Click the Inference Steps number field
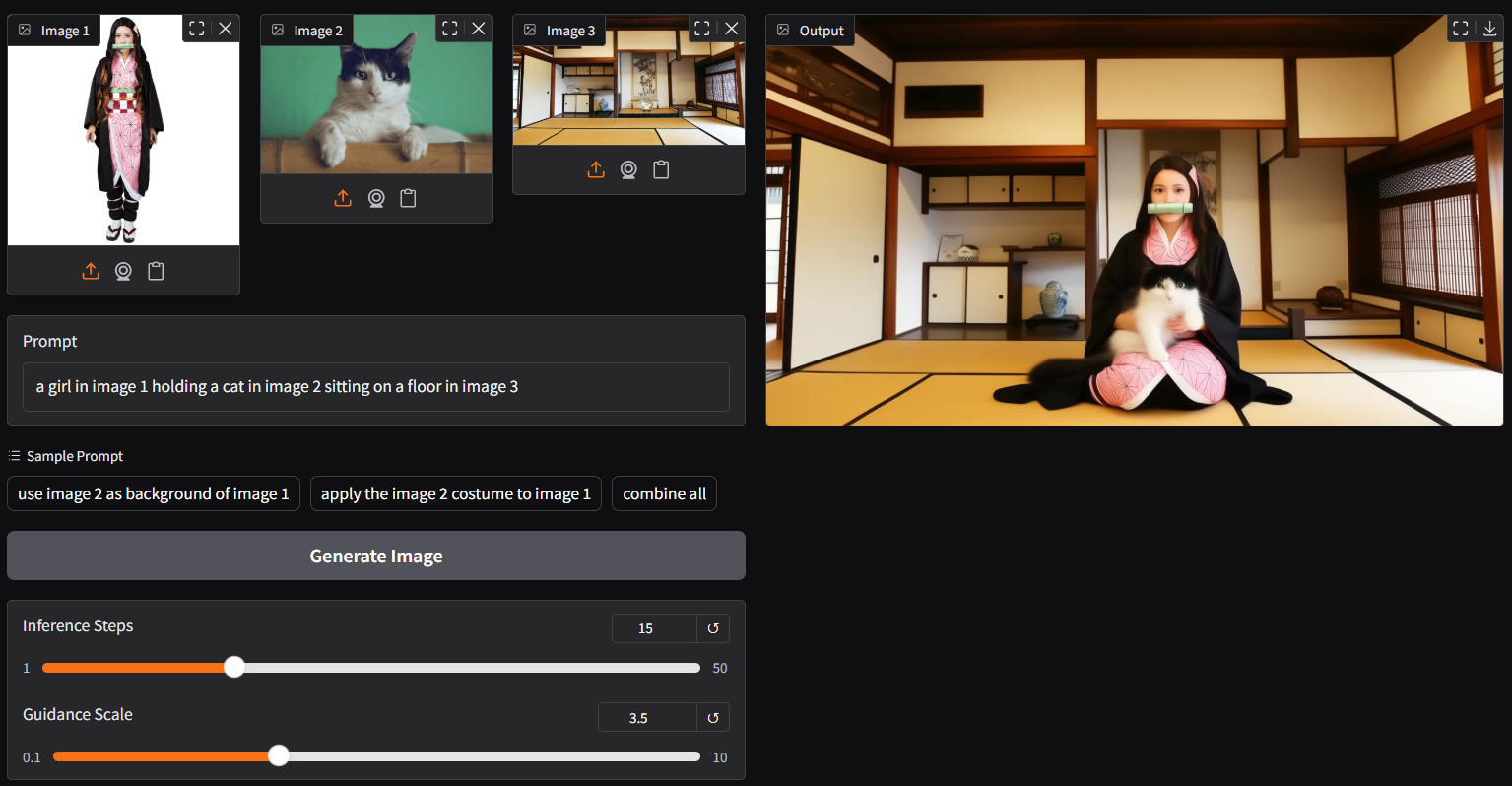 [654, 628]
